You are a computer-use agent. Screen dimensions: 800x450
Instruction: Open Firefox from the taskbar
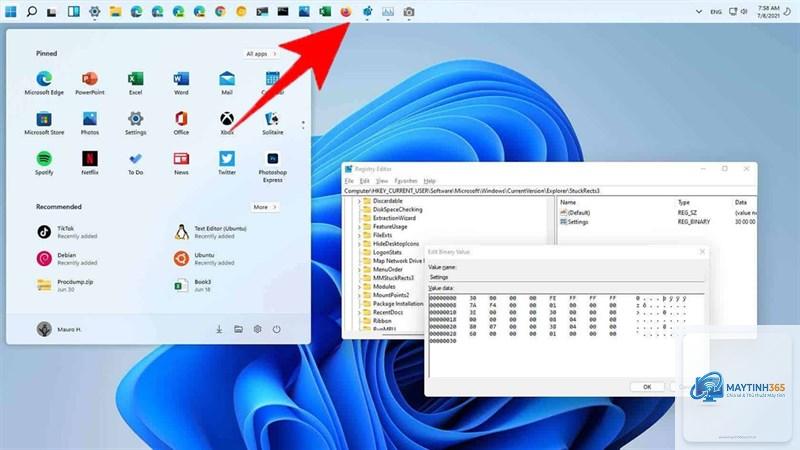click(345, 11)
